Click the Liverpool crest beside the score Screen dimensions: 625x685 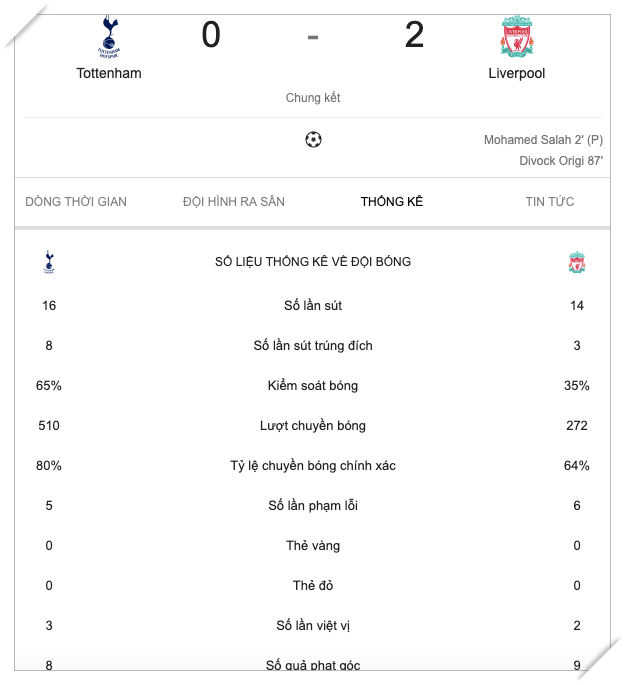(517, 36)
